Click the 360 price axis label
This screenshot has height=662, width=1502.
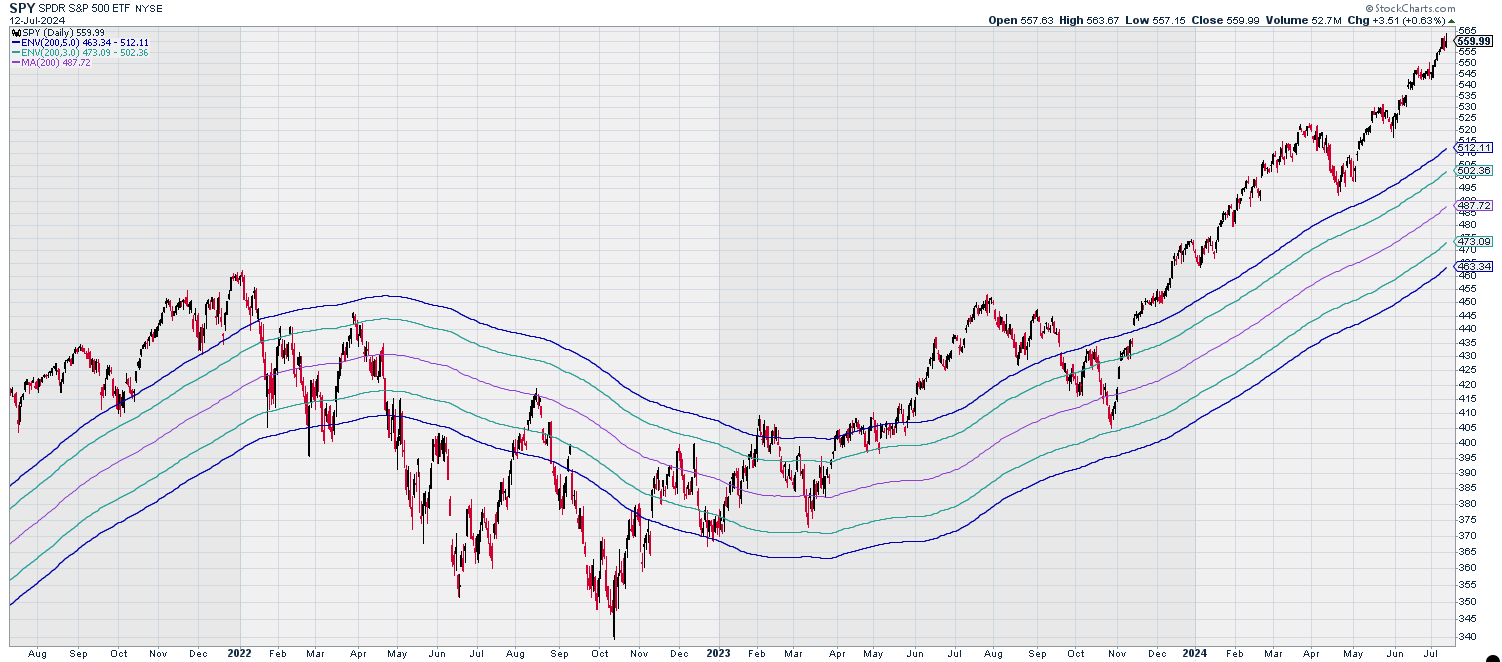(1467, 567)
